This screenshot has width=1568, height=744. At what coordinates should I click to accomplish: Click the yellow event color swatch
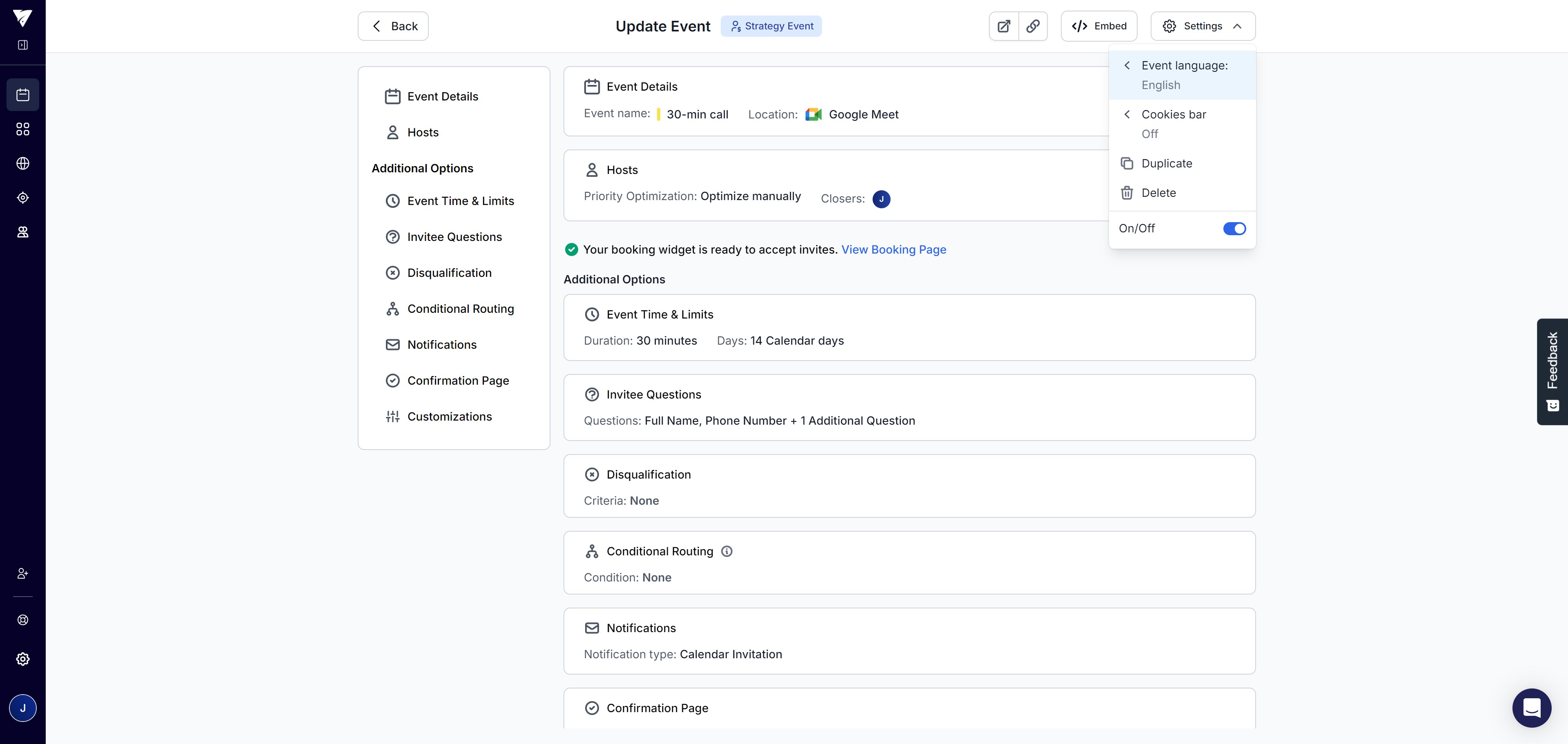659,114
